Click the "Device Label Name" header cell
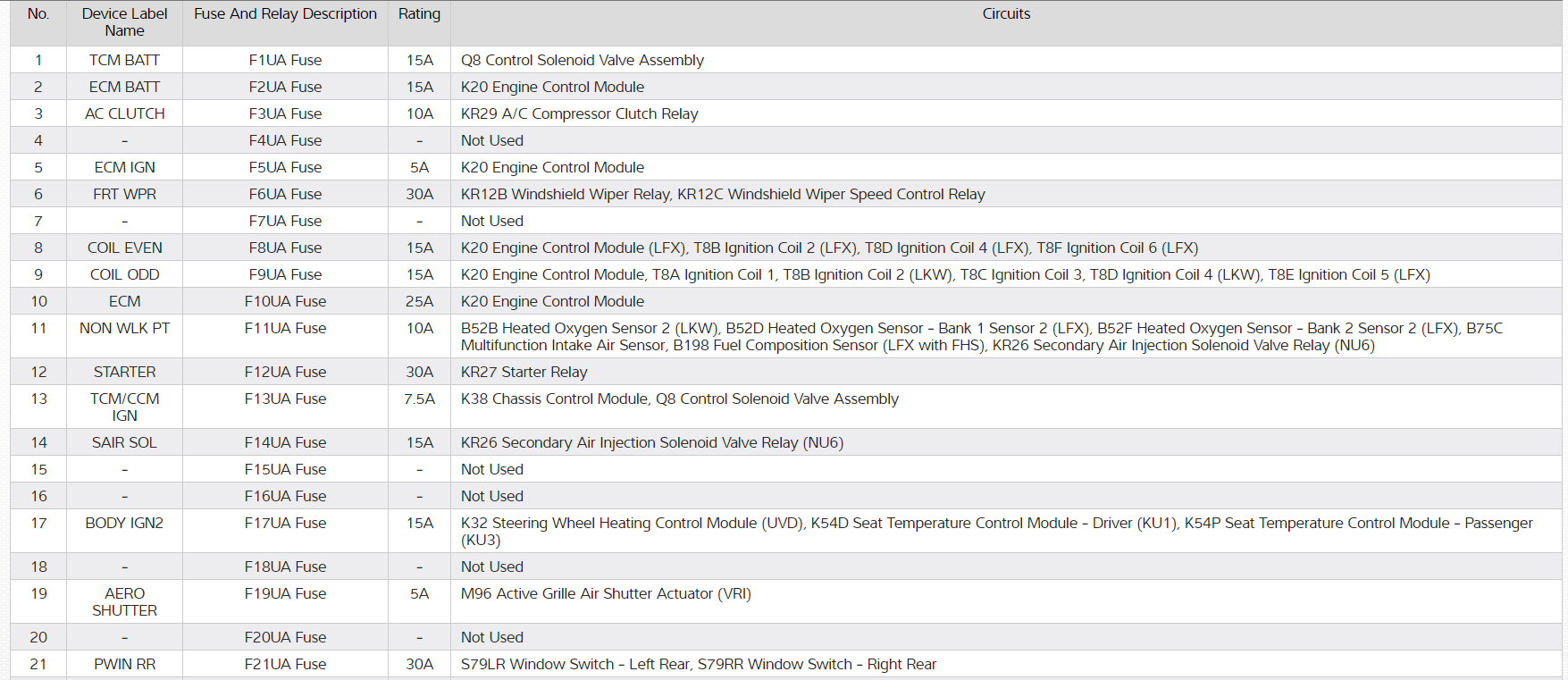1568x680 pixels. (x=124, y=22)
